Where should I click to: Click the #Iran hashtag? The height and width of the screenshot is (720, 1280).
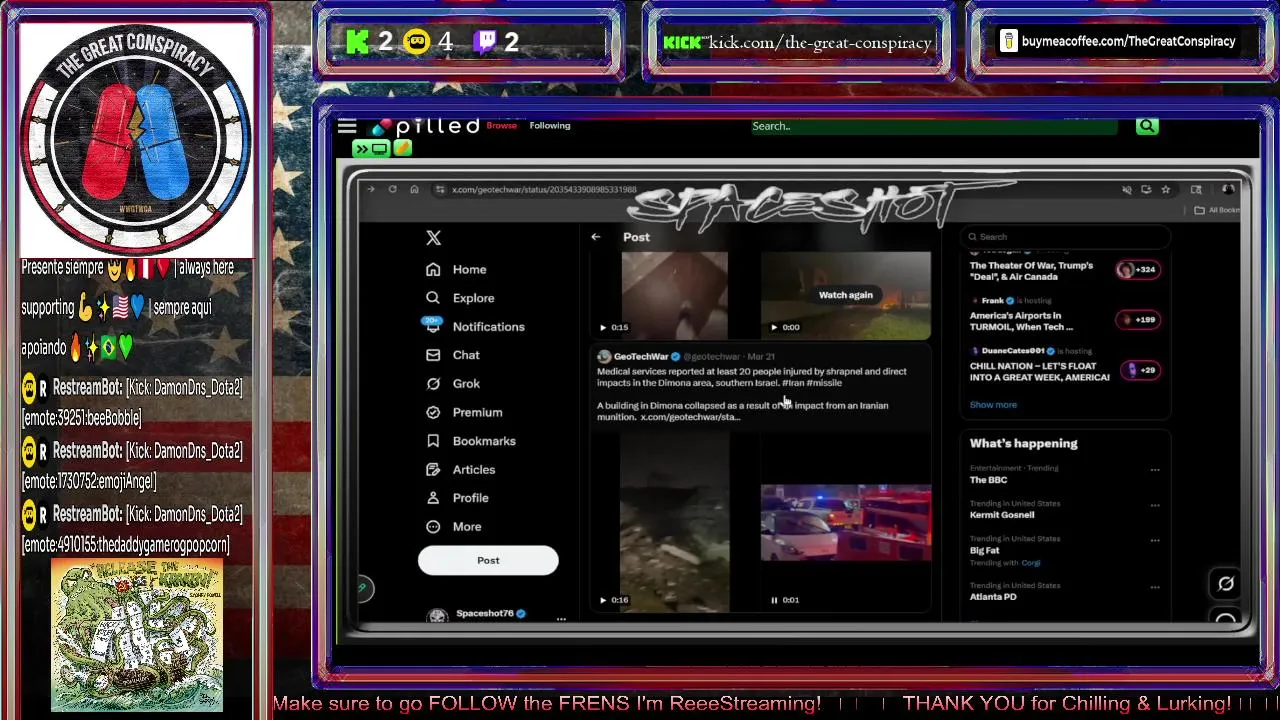[792, 383]
